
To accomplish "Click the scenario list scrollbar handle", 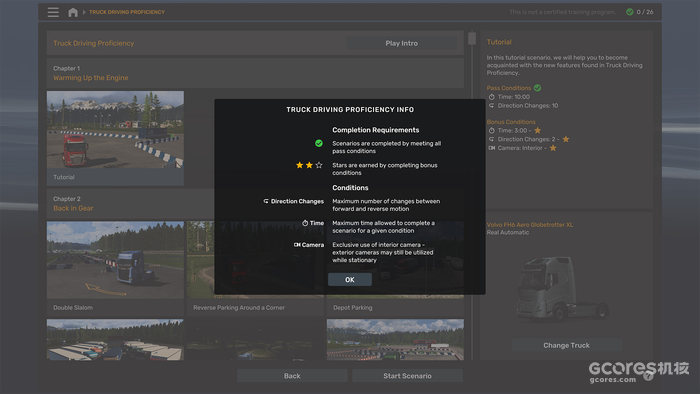I will point(472,38).
